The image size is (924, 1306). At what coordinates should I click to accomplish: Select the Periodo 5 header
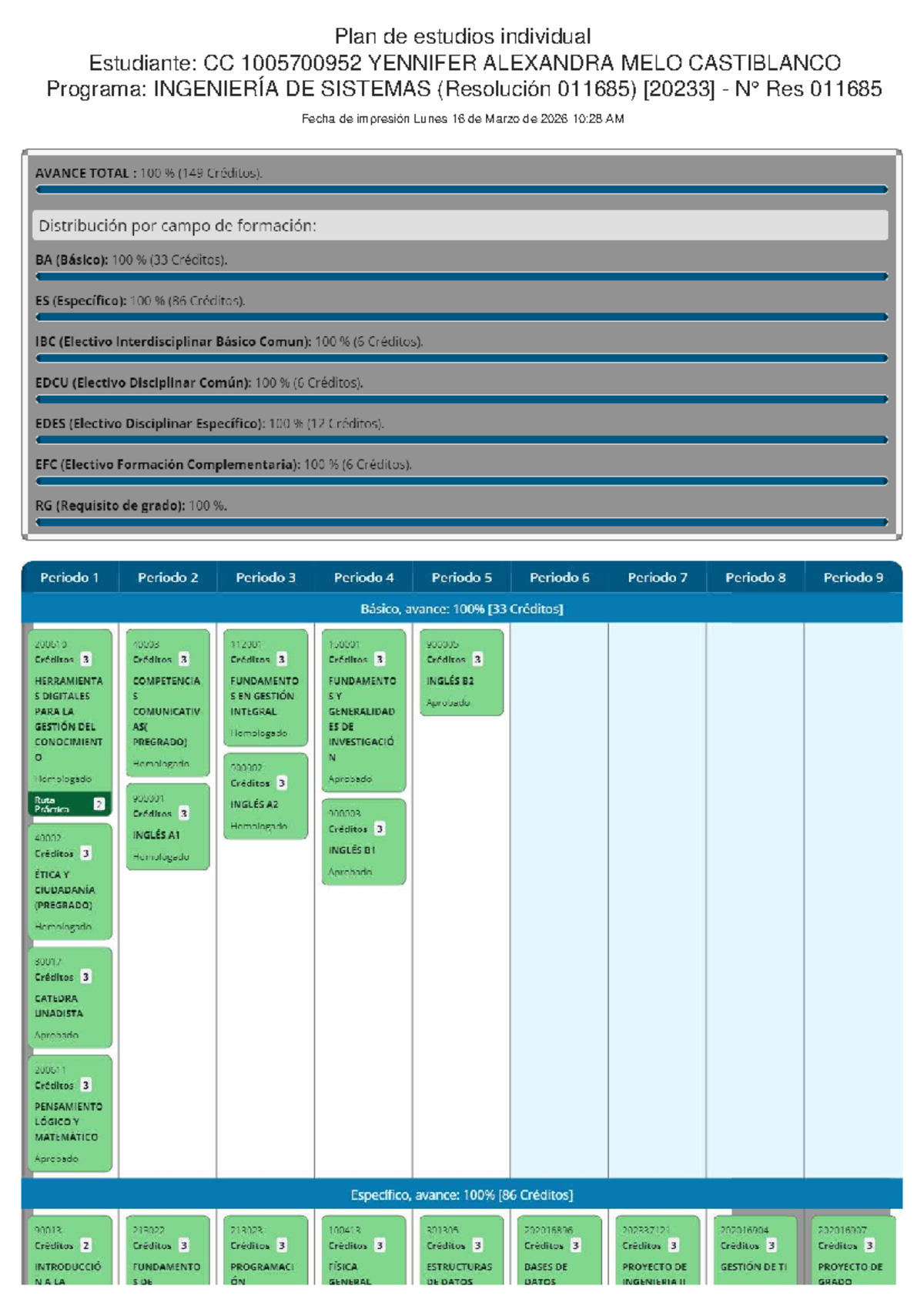coord(461,578)
